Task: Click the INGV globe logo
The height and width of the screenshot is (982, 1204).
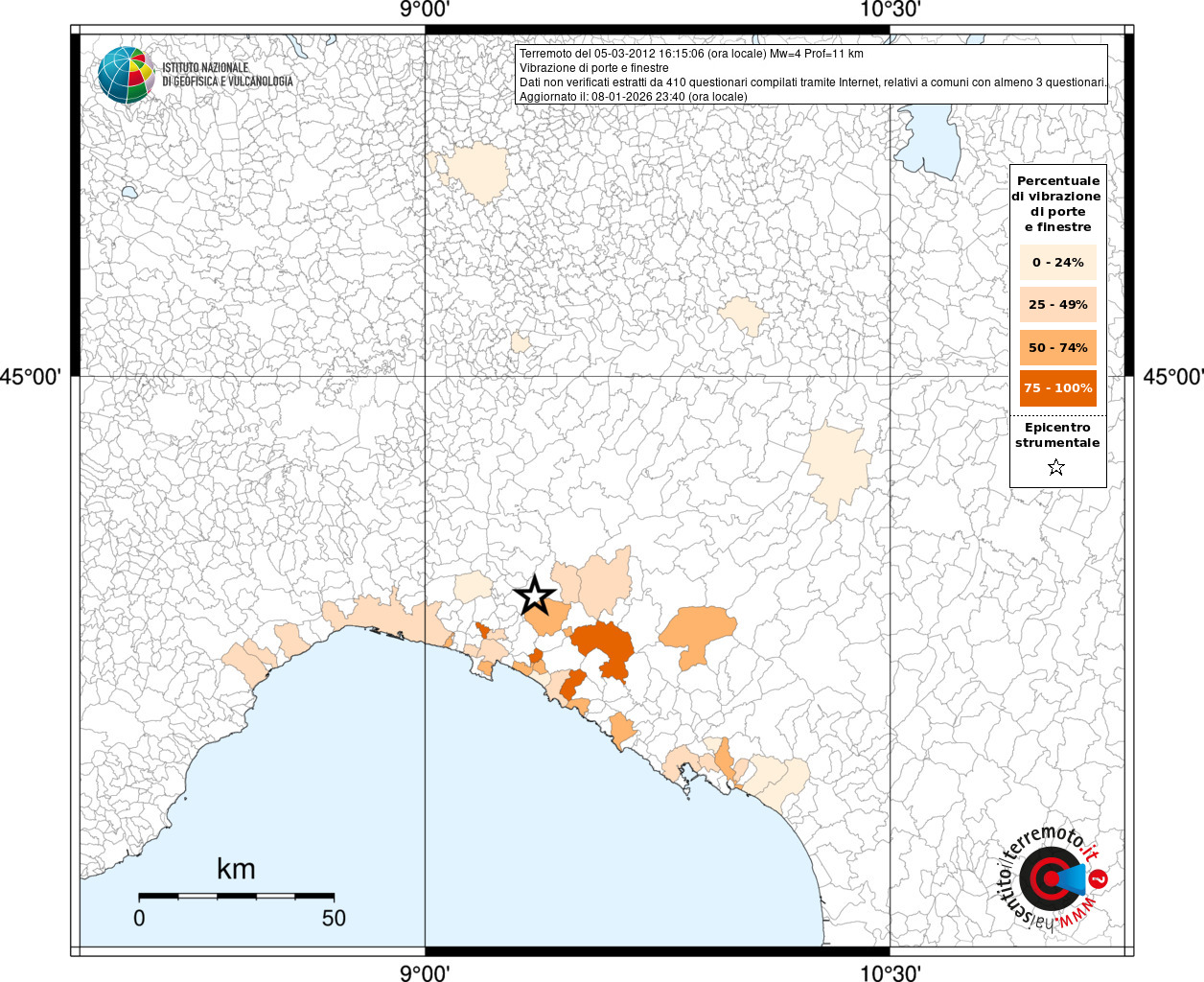Action: tap(126, 75)
